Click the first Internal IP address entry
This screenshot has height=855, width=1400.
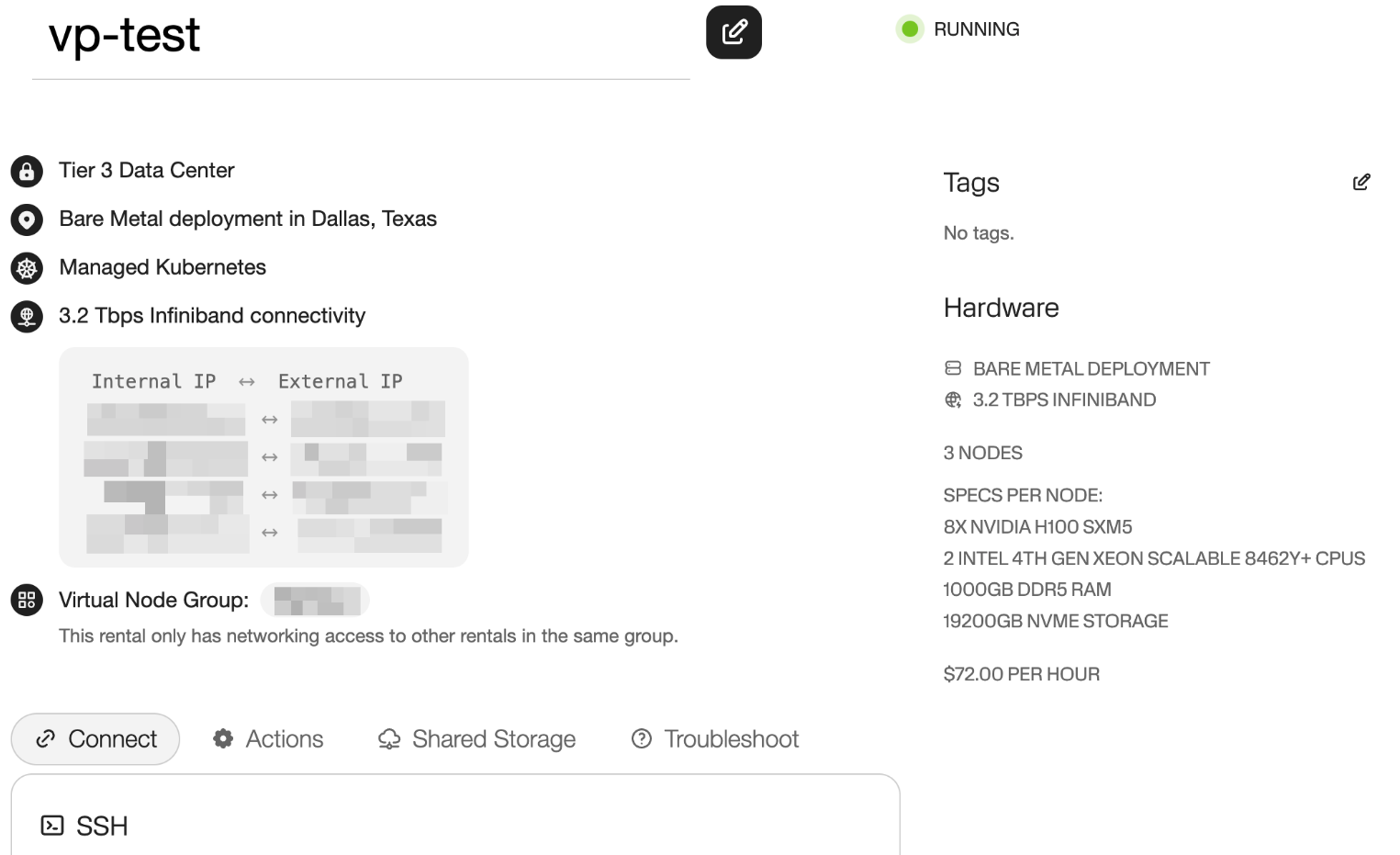166,419
